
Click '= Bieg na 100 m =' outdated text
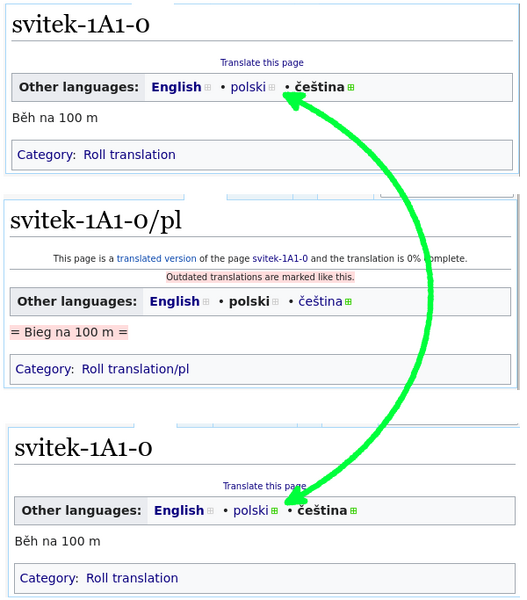(x=69, y=332)
